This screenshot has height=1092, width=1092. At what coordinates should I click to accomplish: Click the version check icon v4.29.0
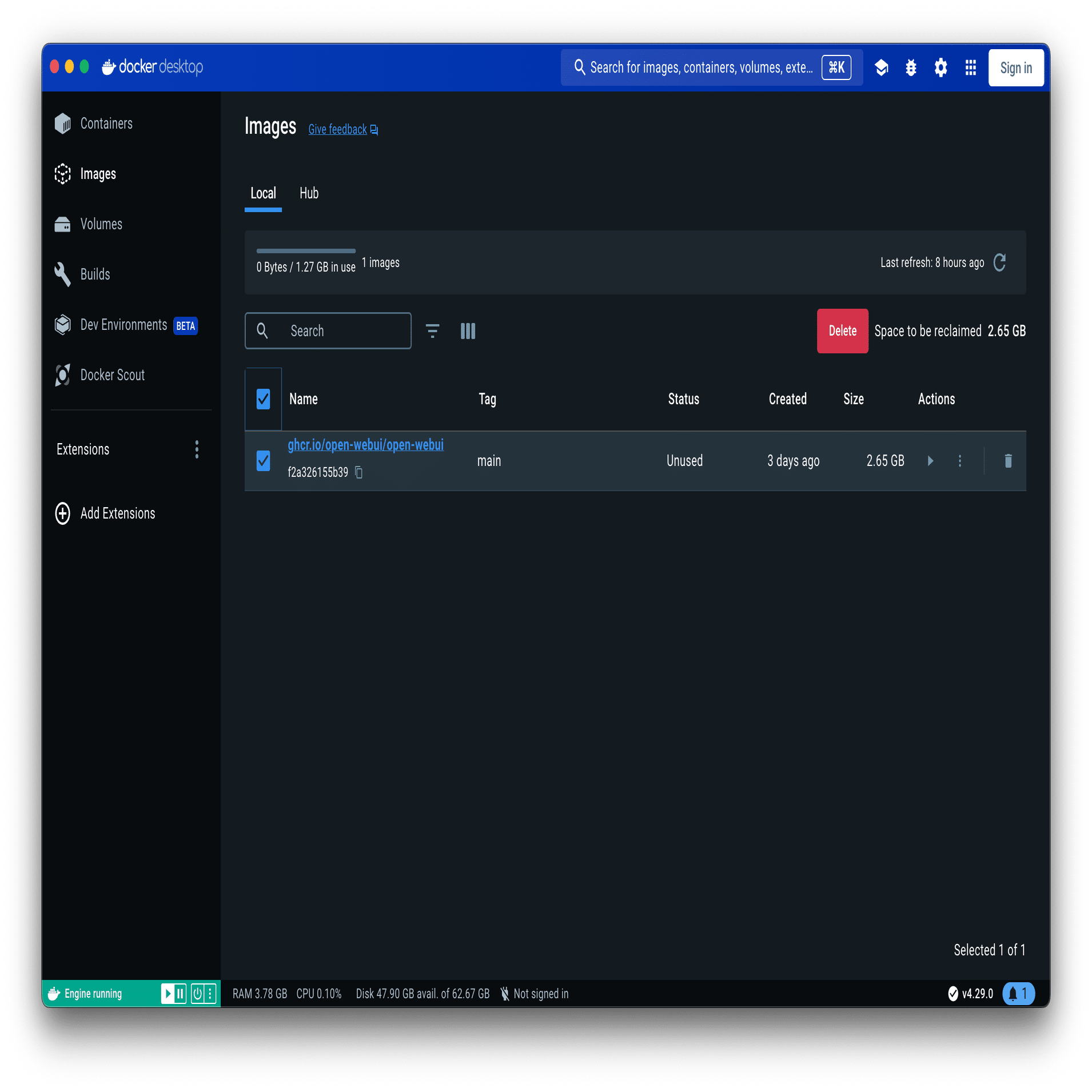[952, 994]
